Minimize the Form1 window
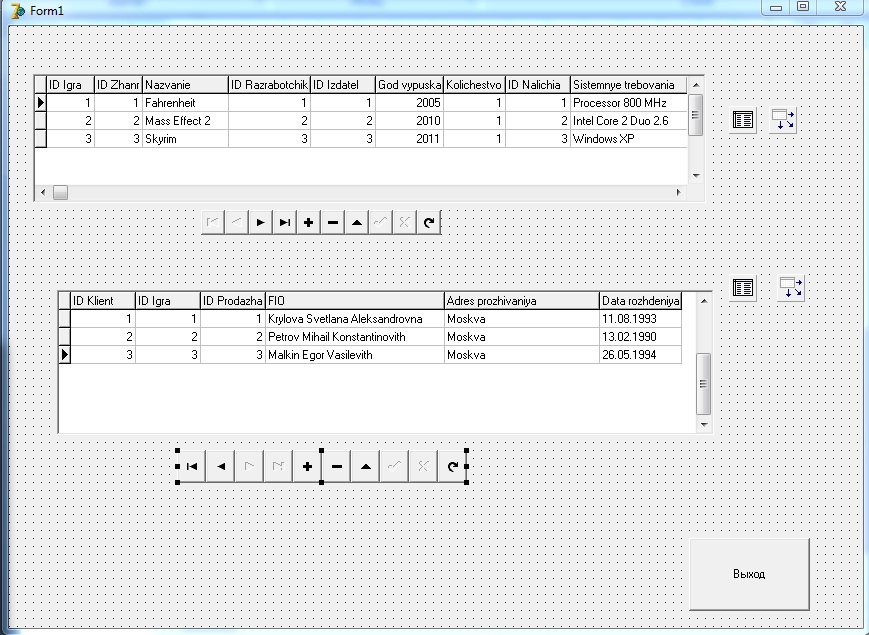869x635 pixels. click(x=776, y=8)
